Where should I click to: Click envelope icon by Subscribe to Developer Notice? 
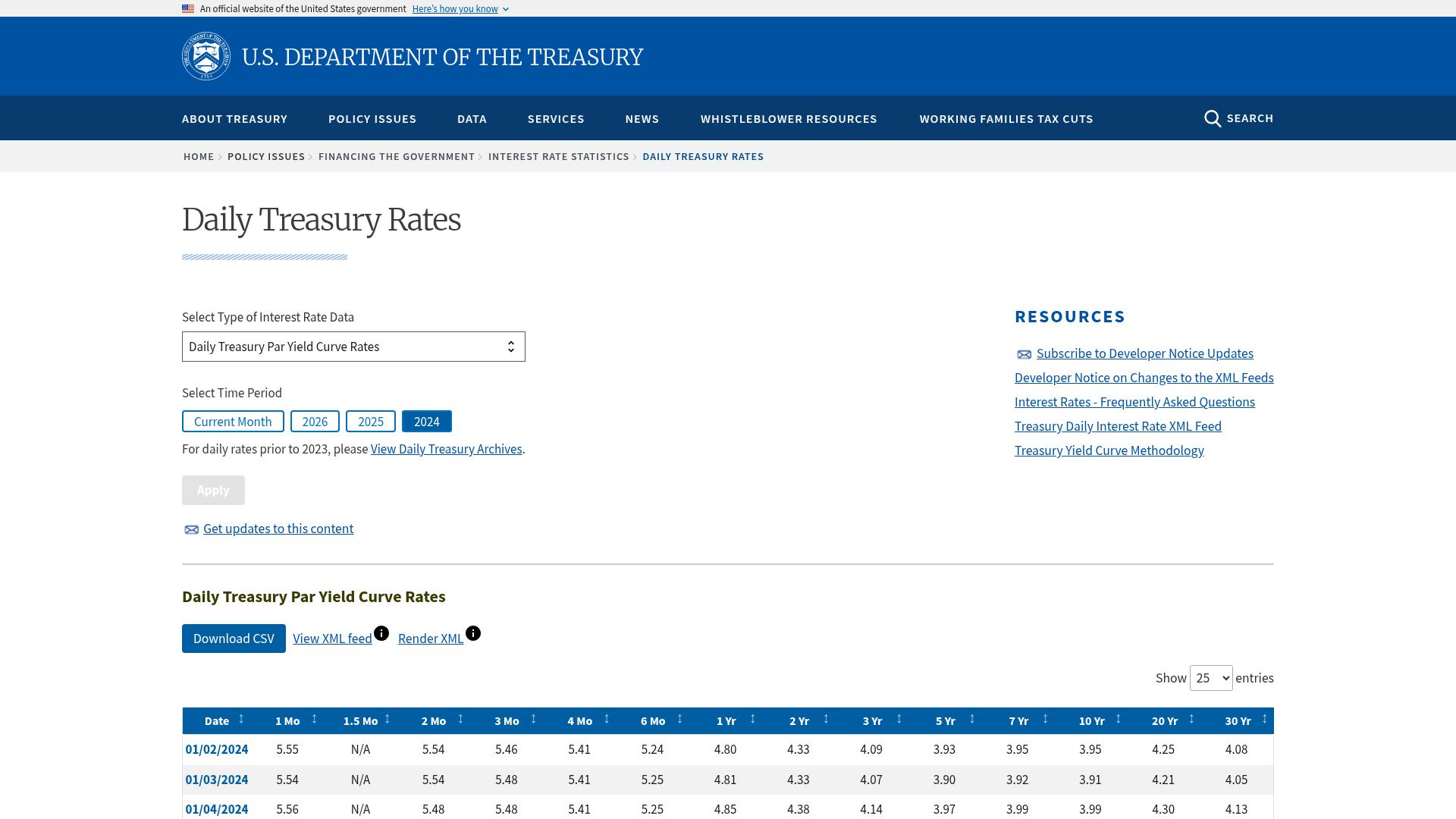1024,355
